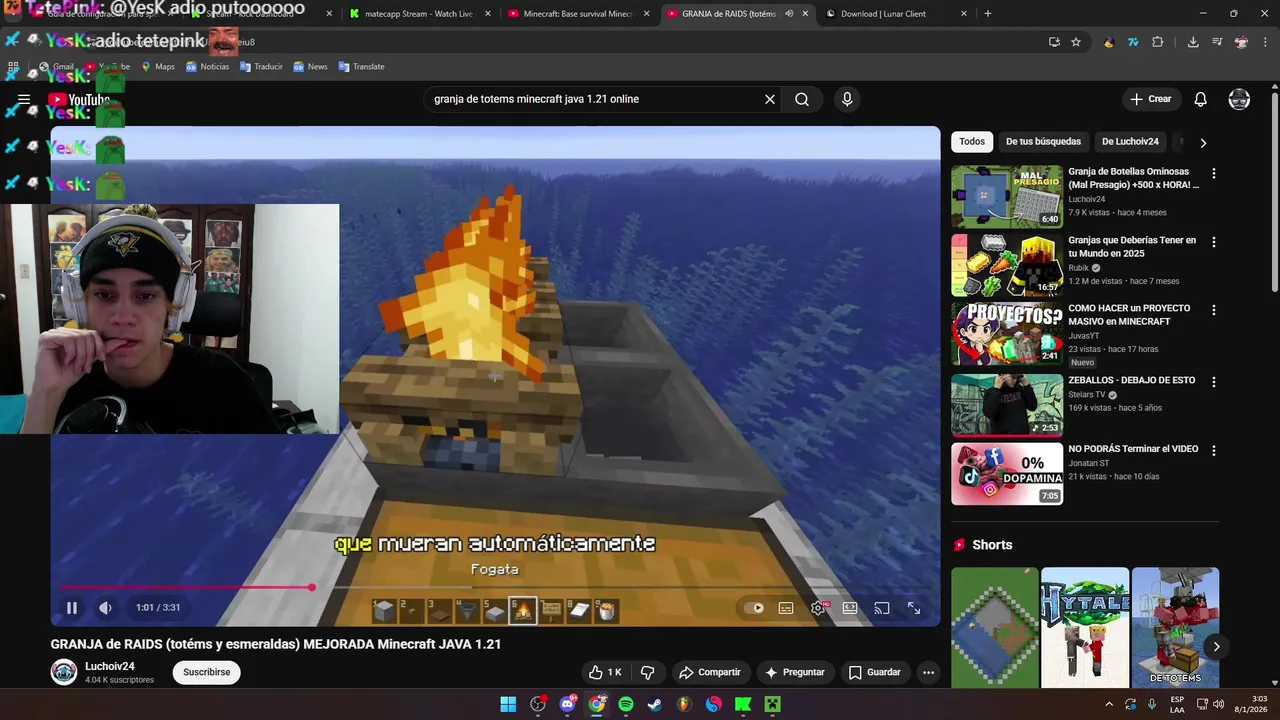
Task: Open options for ZEBALLOS video
Action: click(1214, 382)
